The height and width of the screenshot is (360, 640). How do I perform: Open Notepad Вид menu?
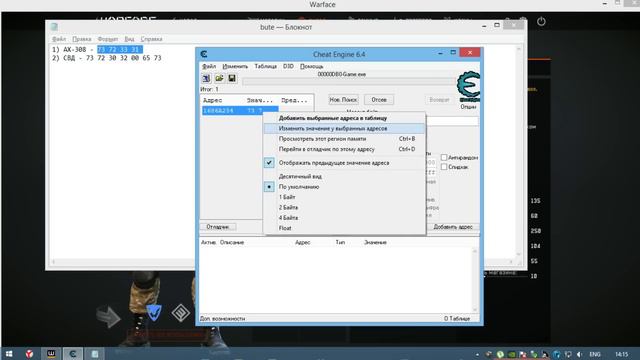pos(129,39)
